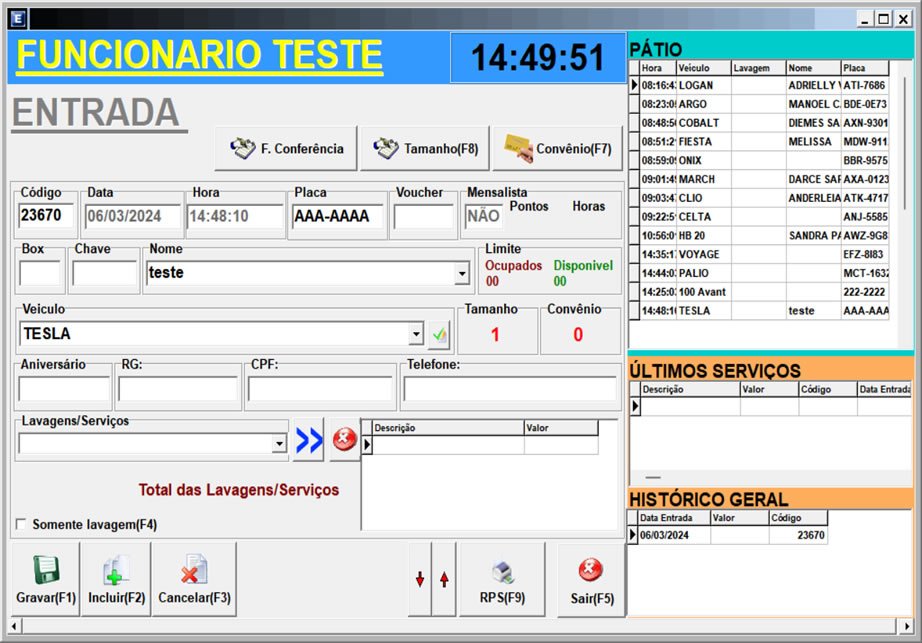The height and width of the screenshot is (643, 922).
Task: Click the Sair(F5) exit icon
Action: coord(590,570)
